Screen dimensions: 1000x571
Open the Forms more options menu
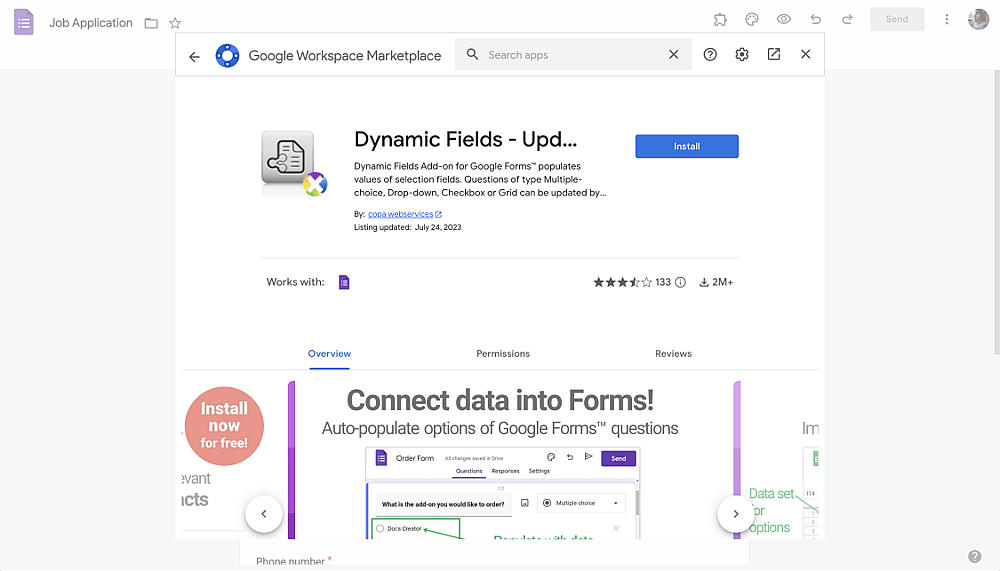[x=946, y=20]
